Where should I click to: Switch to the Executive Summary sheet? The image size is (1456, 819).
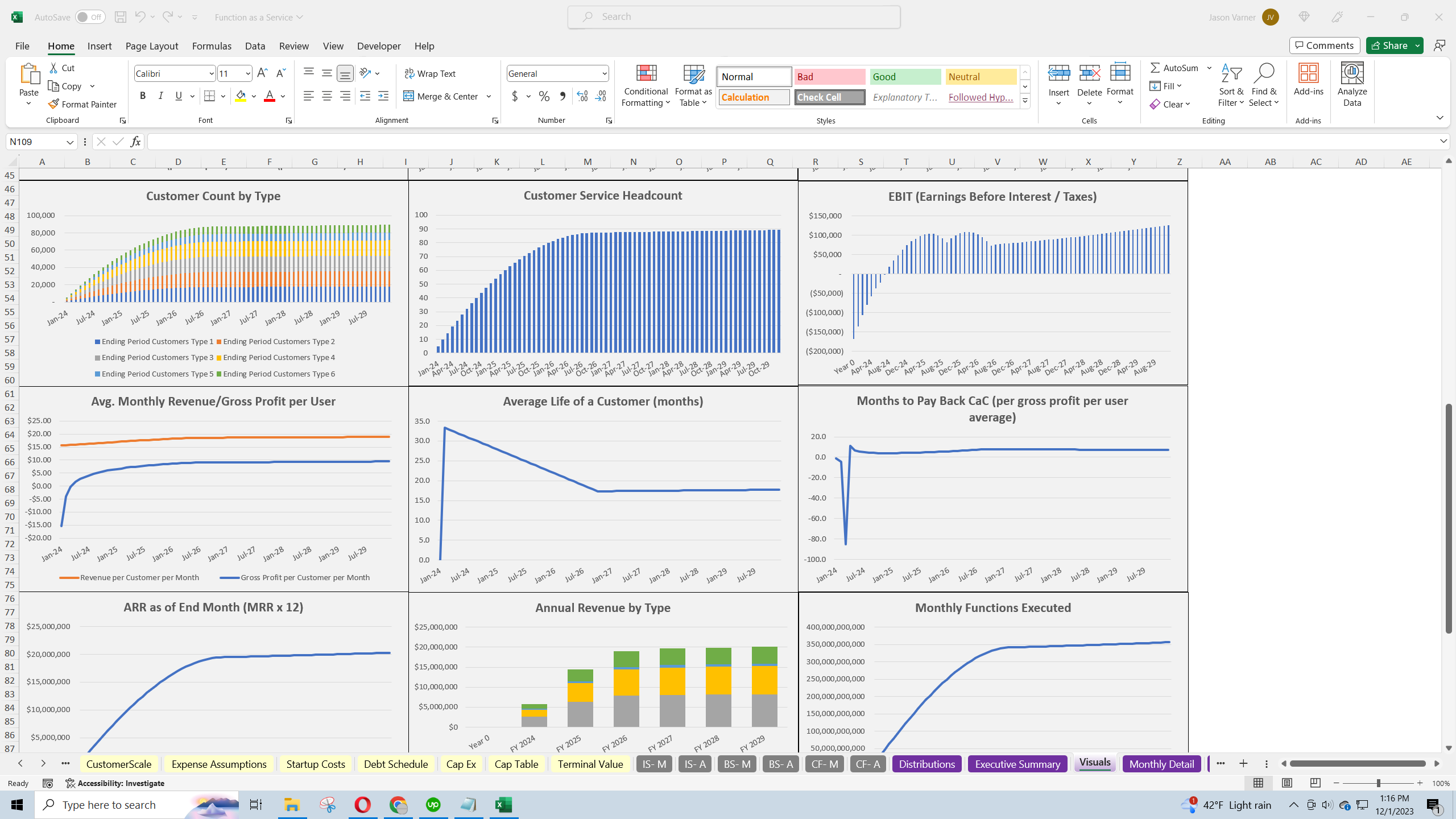(x=1017, y=764)
